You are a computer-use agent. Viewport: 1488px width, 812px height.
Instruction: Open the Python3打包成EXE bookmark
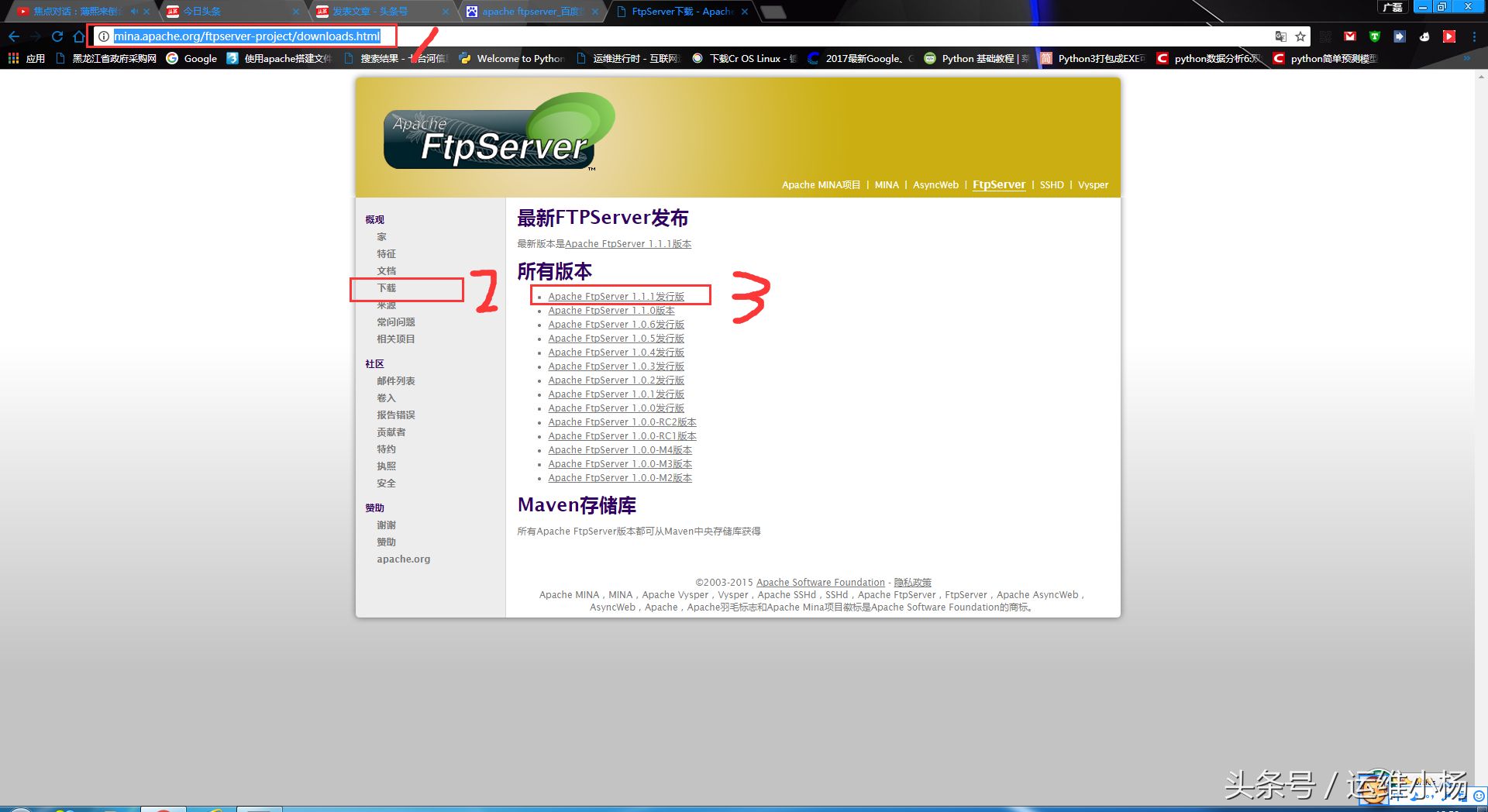pos(1094,58)
